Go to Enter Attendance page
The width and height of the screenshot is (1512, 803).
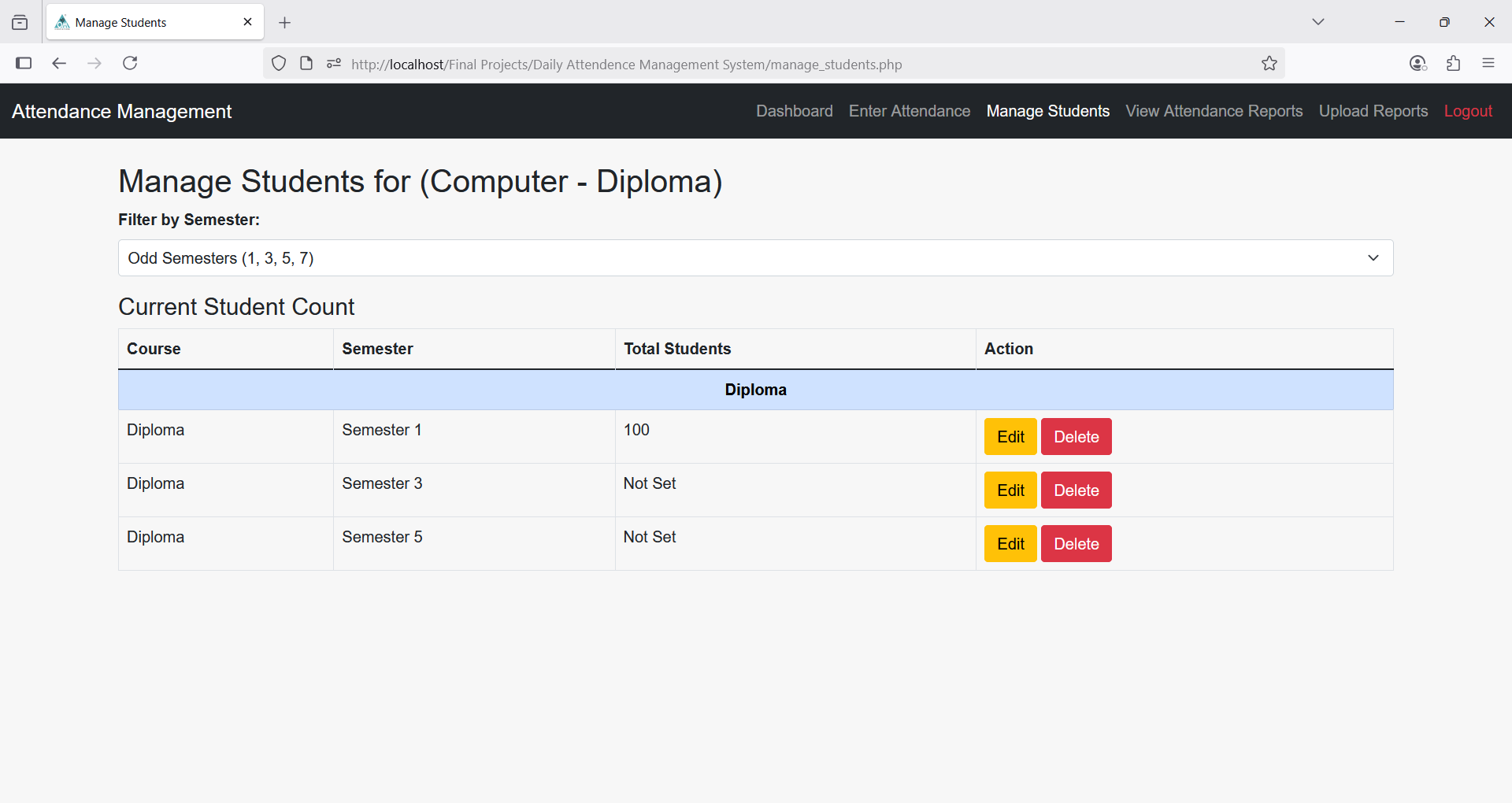[x=909, y=111]
